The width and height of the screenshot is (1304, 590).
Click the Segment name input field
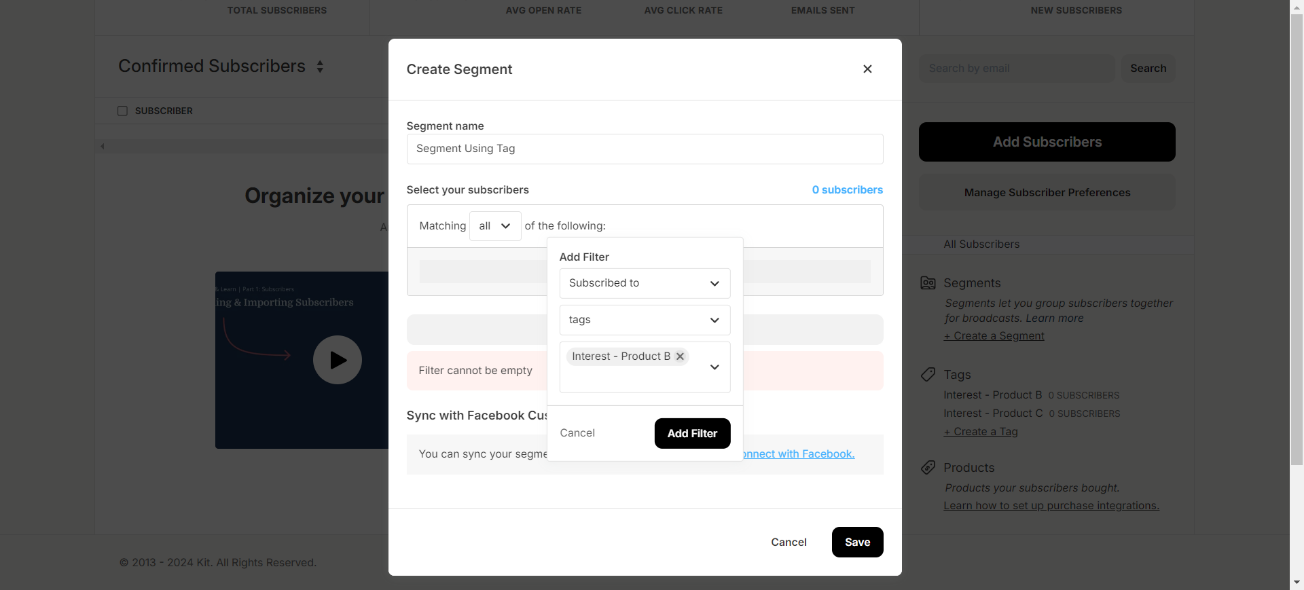644,149
